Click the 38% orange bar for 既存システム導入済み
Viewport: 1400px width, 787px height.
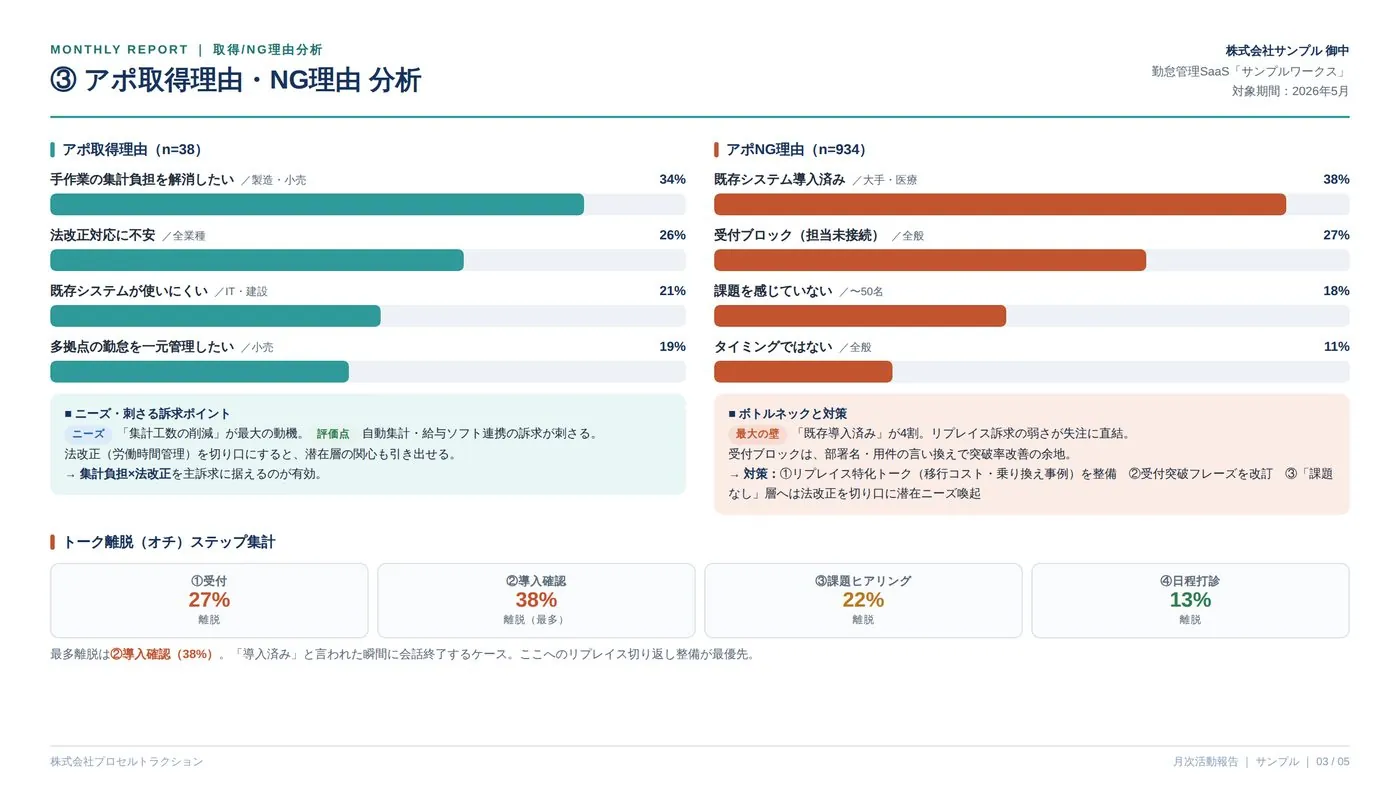pyautogui.click(x=1000, y=204)
